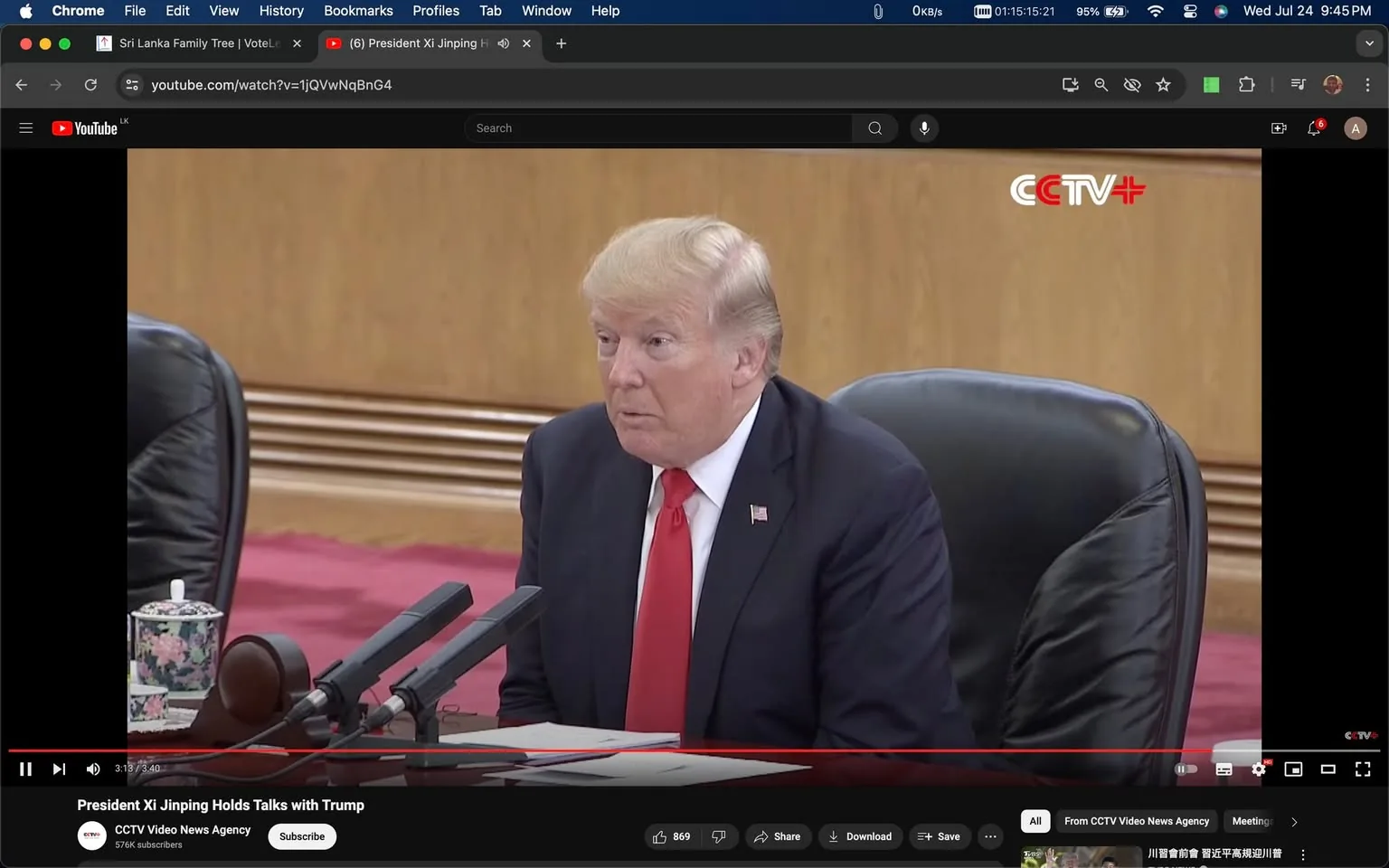Open YouTube player settings gear
Screen dimensions: 1389x868
point(1258,769)
